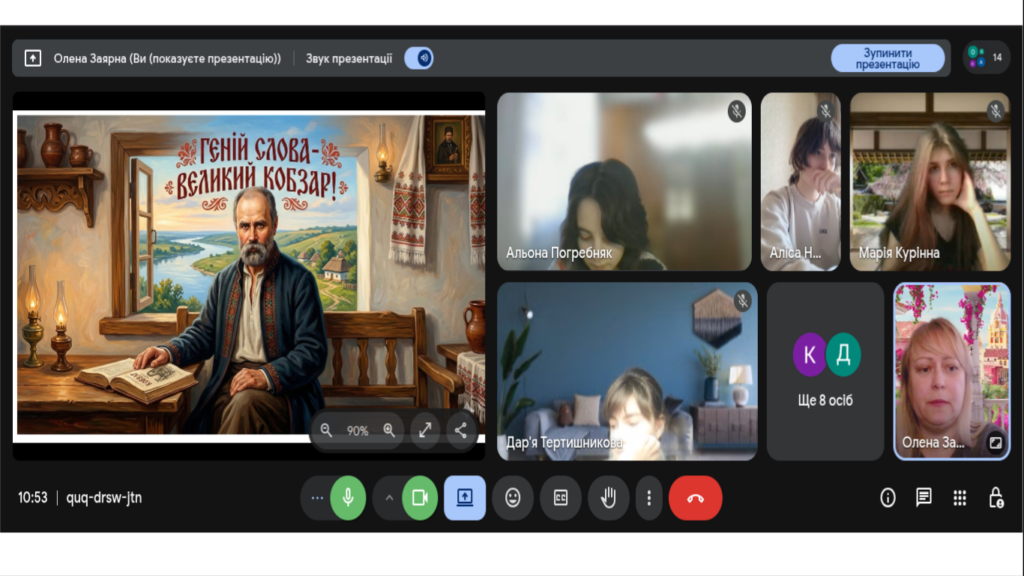This screenshot has height=576, width=1024.
Task: Turn on closed captions
Action: (561, 498)
